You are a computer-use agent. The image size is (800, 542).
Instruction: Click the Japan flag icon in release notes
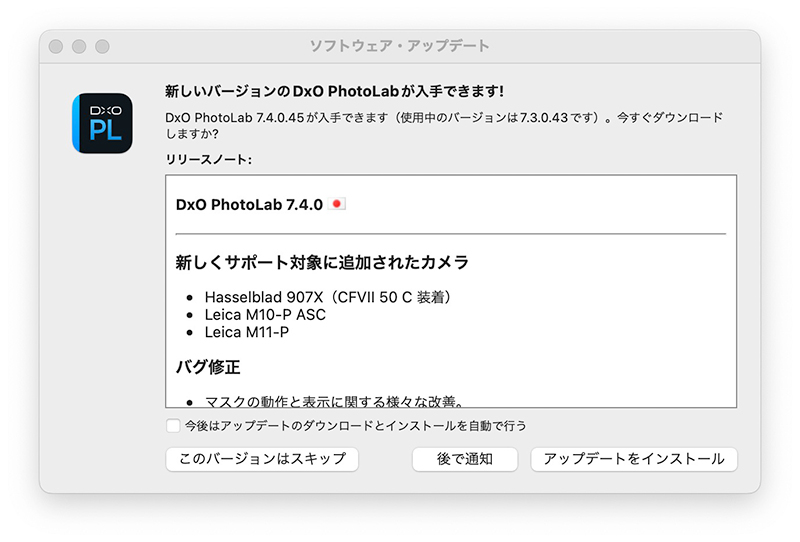click(336, 204)
